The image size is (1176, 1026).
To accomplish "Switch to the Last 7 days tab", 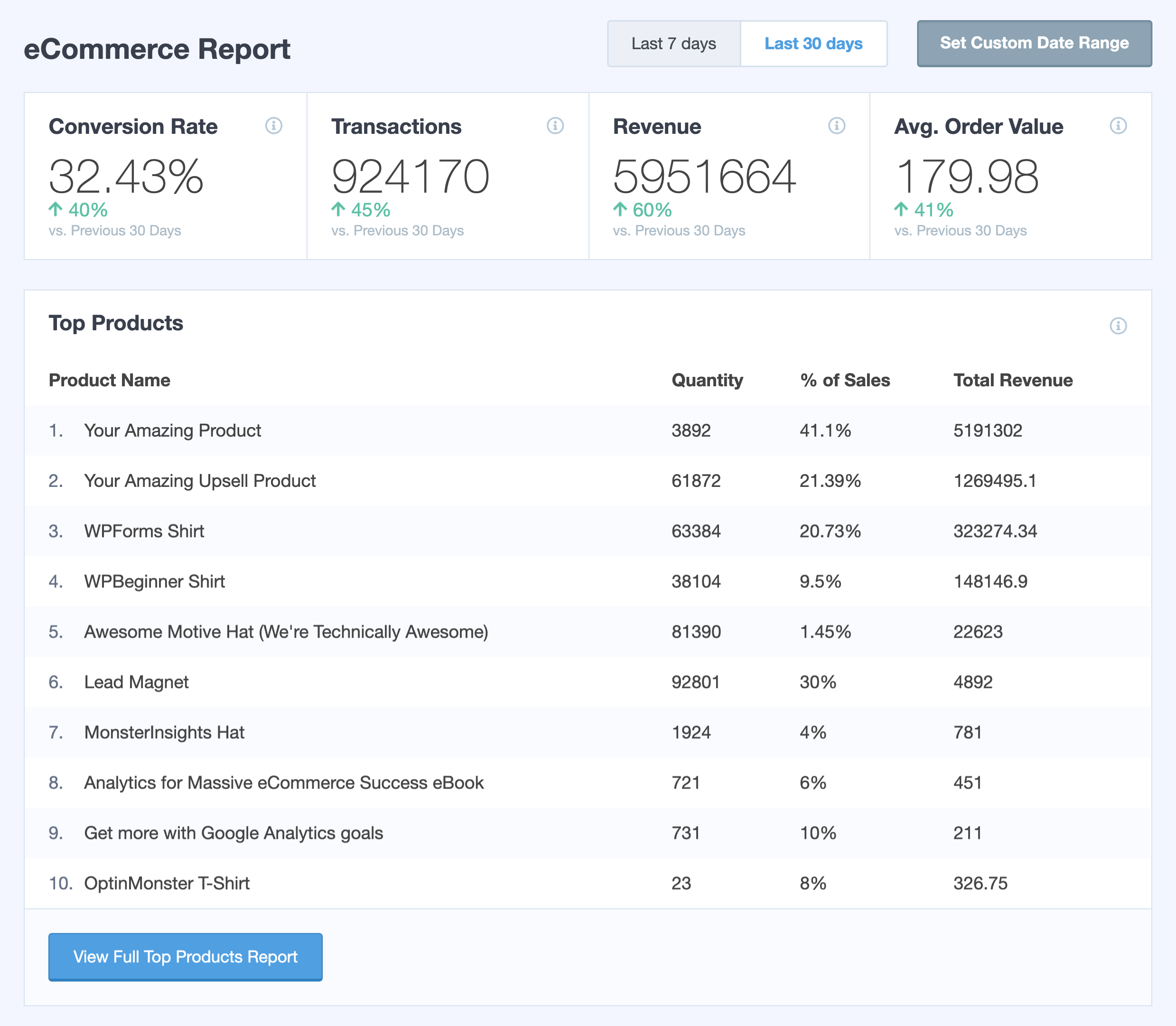I will pos(673,43).
